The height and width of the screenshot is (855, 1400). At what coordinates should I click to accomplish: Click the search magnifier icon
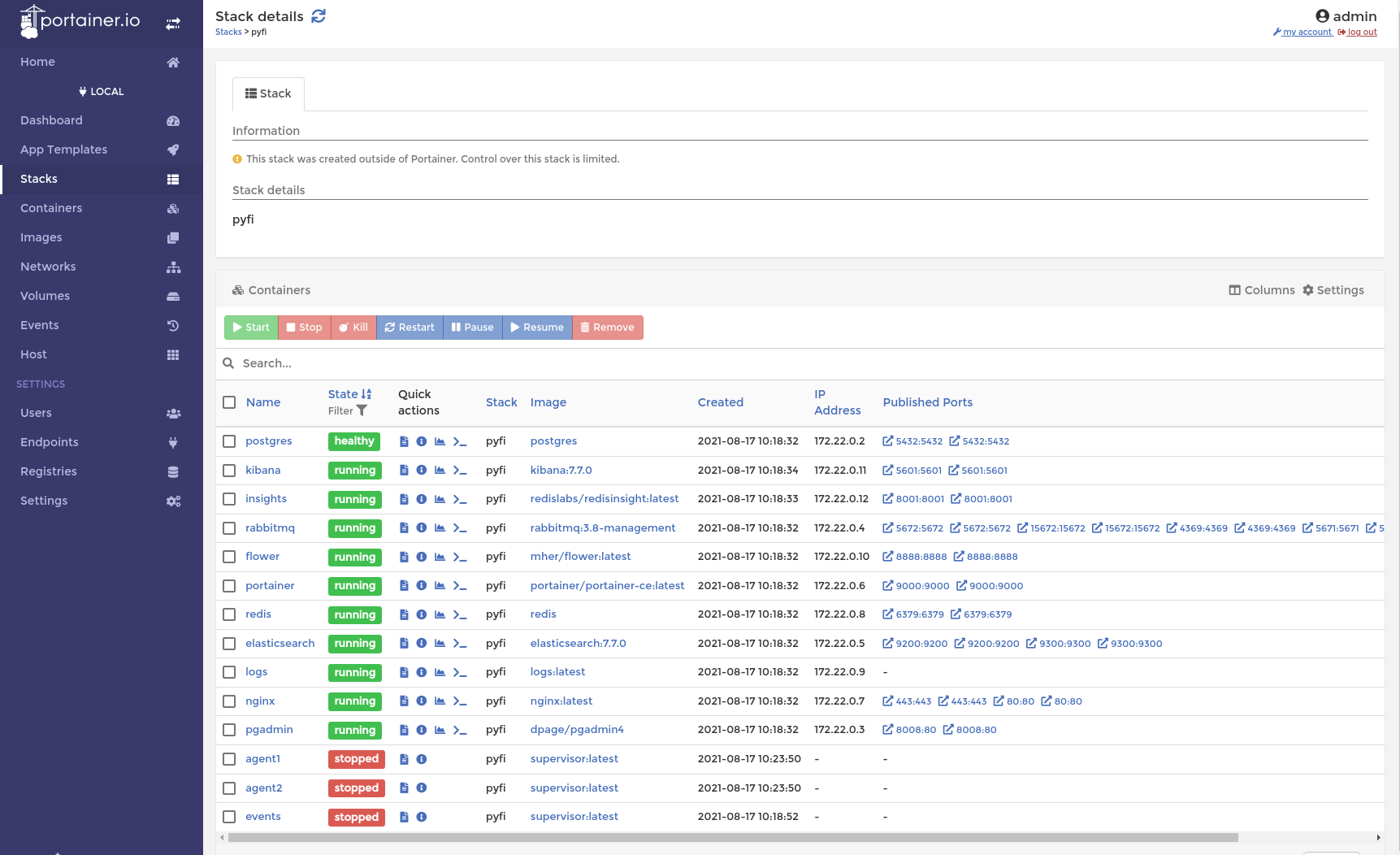pyautogui.click(x=229, y=363)
